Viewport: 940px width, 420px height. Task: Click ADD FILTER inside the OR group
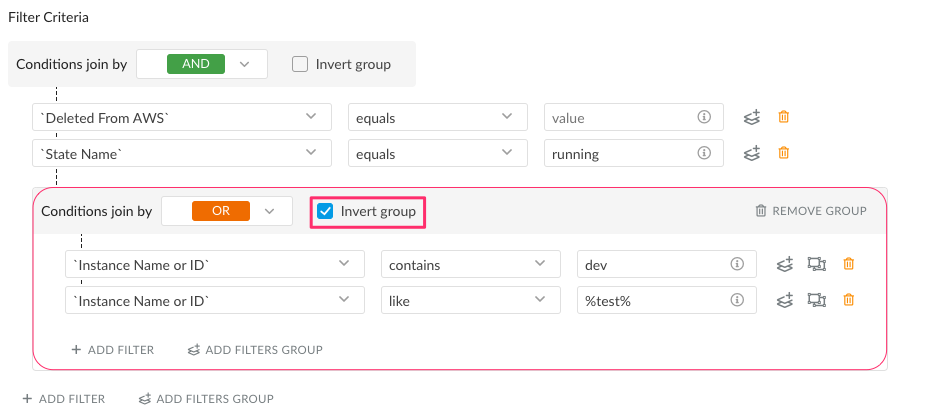coord(113,350)
